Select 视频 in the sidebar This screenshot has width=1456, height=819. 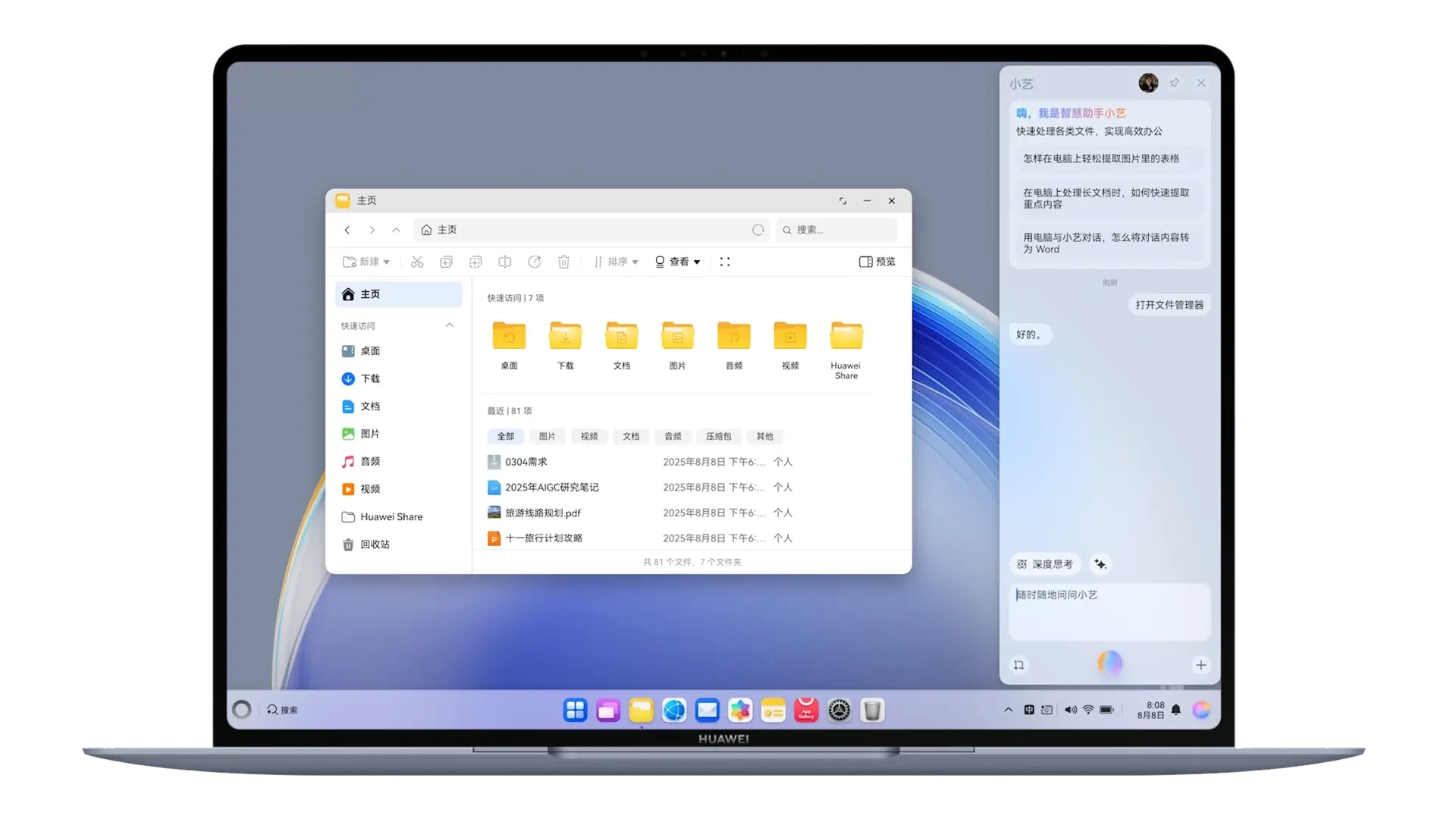click(398, 489)
